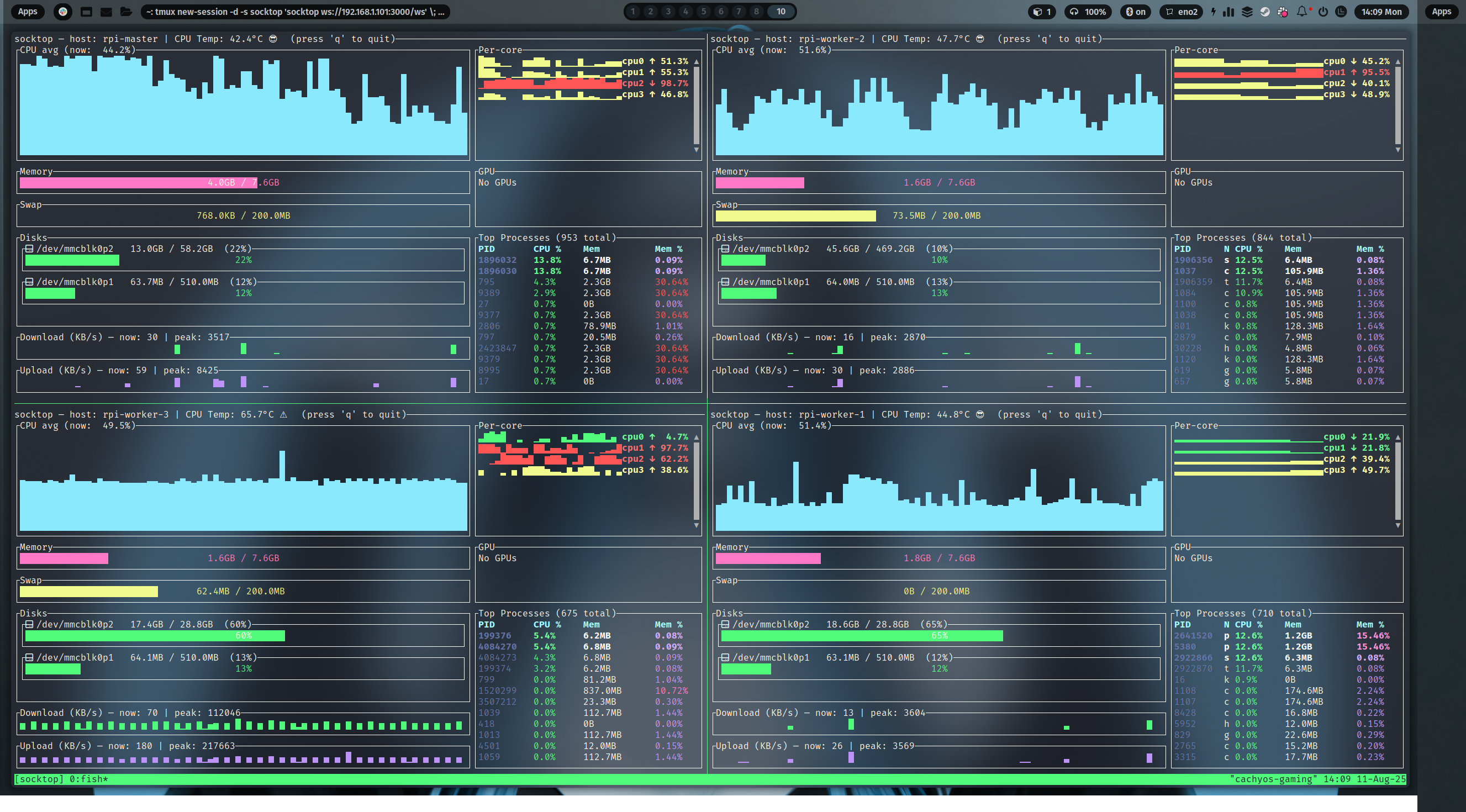1466x812 pixels.
Task: Click the eno2 network widget
Action: pos(1182,12)
